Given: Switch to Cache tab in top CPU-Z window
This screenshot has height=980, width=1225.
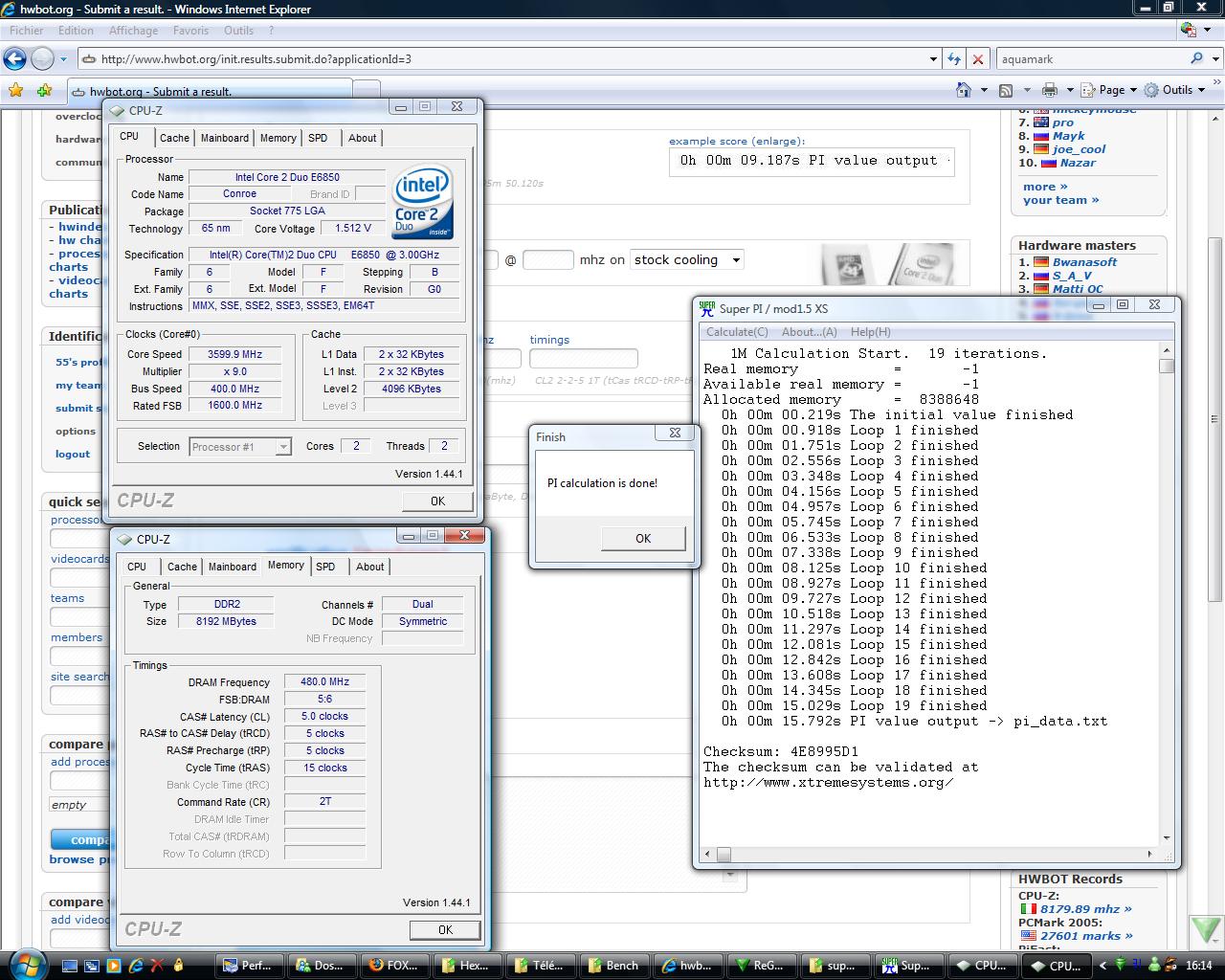Looking at the screenshot, I should click(174, 138).
